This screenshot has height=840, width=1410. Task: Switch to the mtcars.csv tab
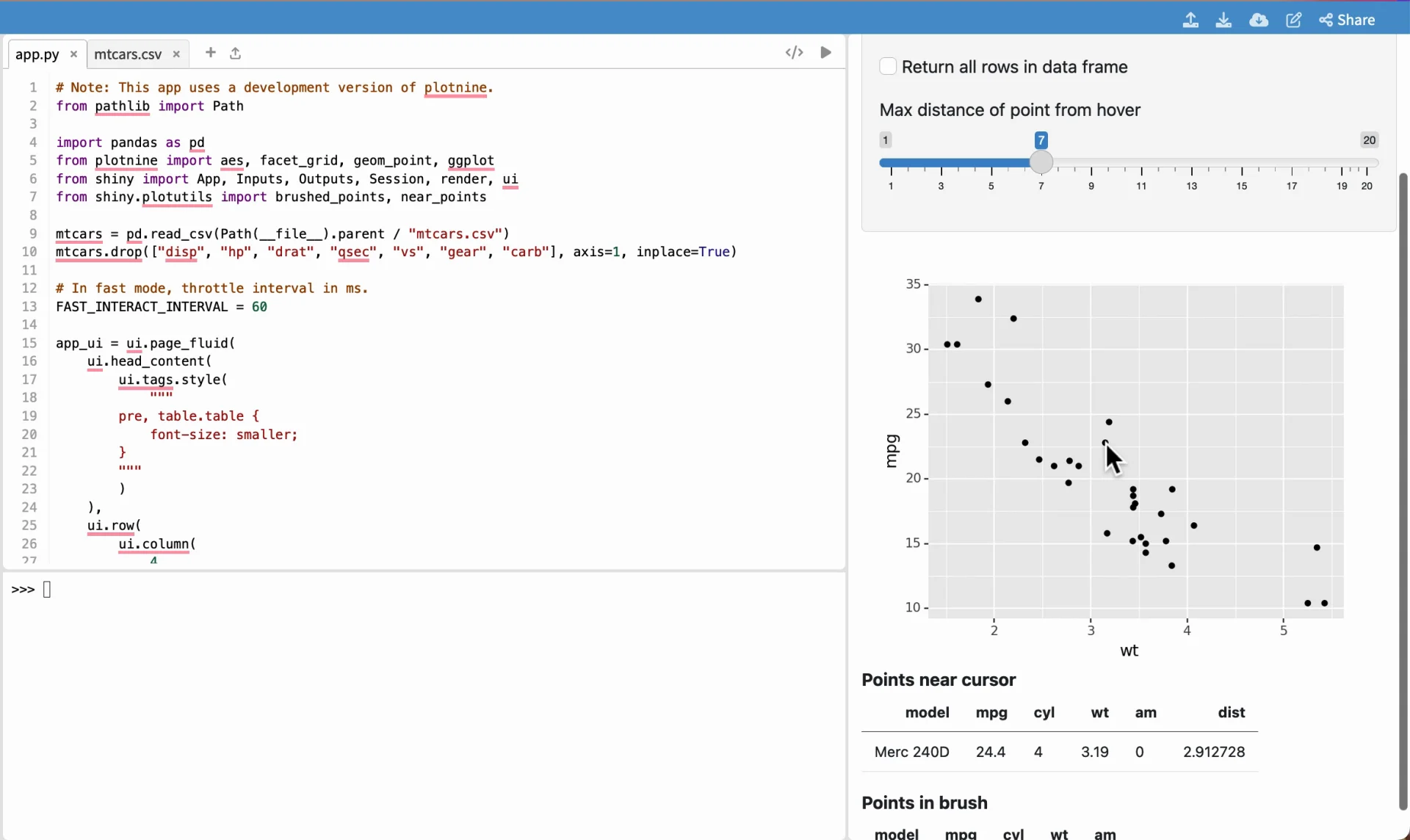(x=128, y=54)
